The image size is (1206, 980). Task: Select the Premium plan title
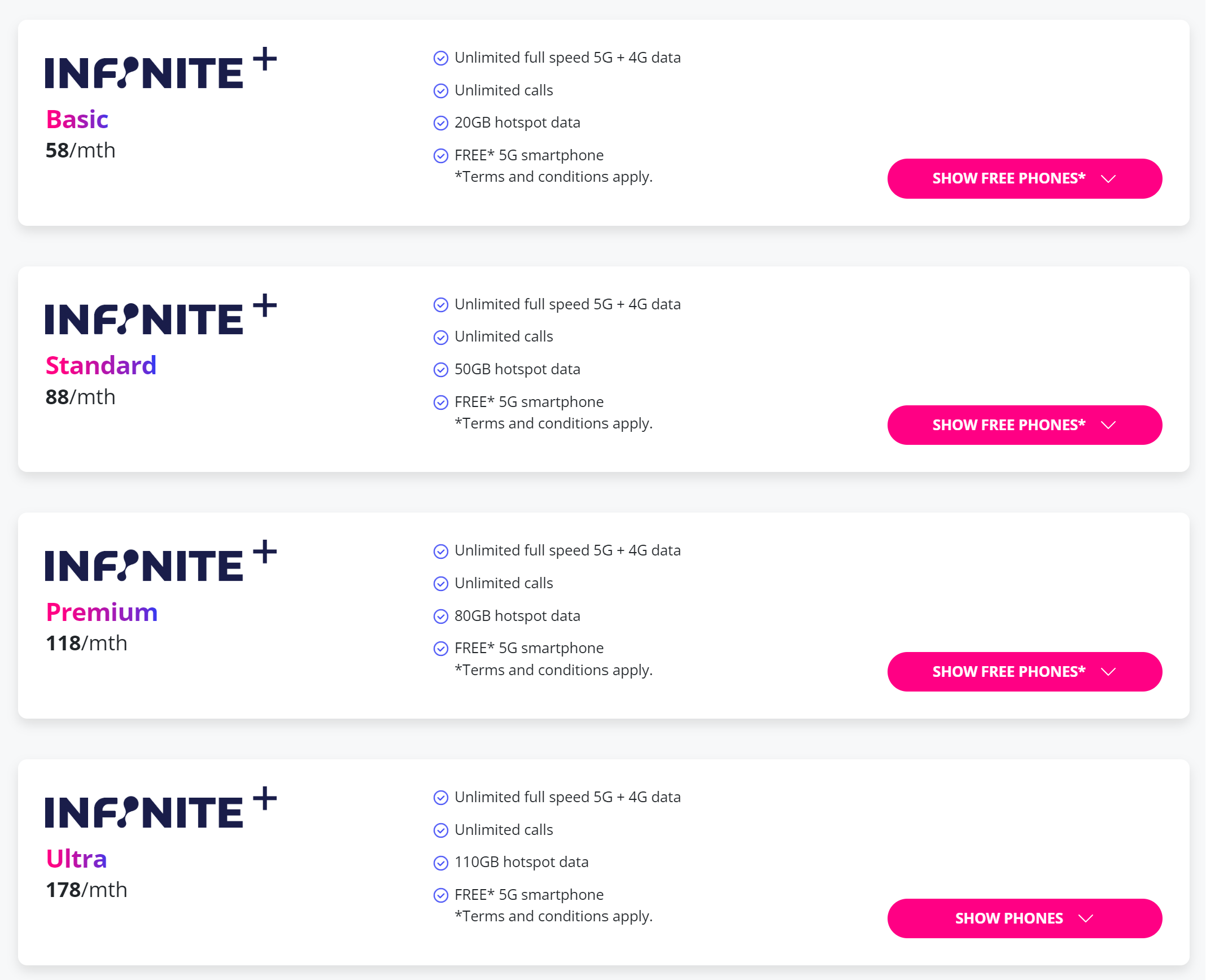[x=102, y=613]
